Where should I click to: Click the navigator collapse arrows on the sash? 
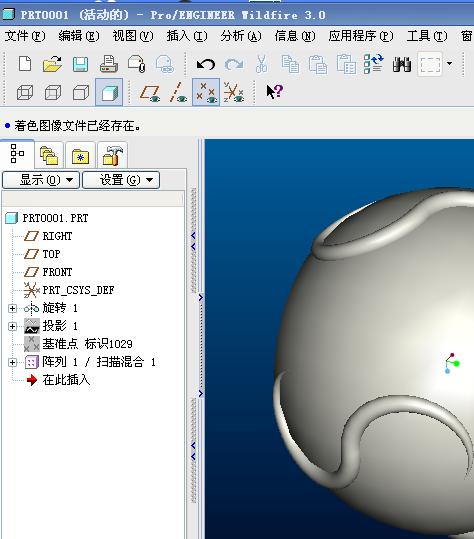point(193,241)
